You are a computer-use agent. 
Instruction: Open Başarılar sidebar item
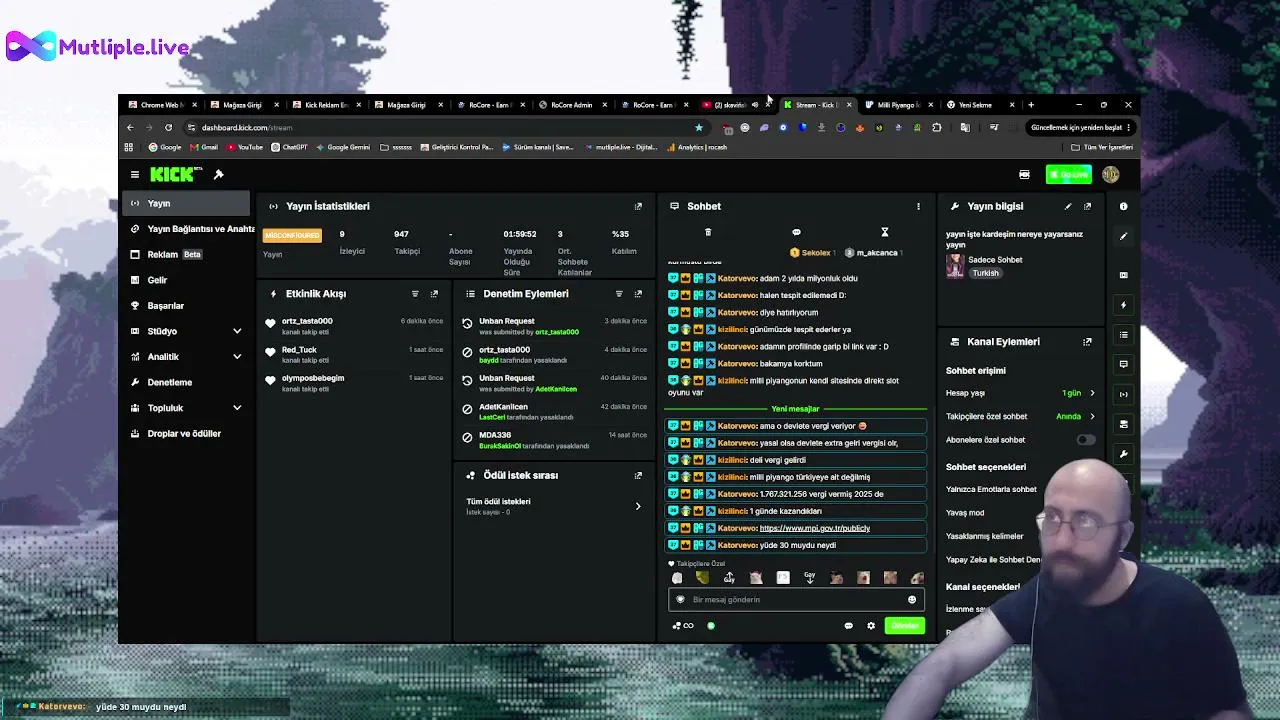tap(187, 306)
